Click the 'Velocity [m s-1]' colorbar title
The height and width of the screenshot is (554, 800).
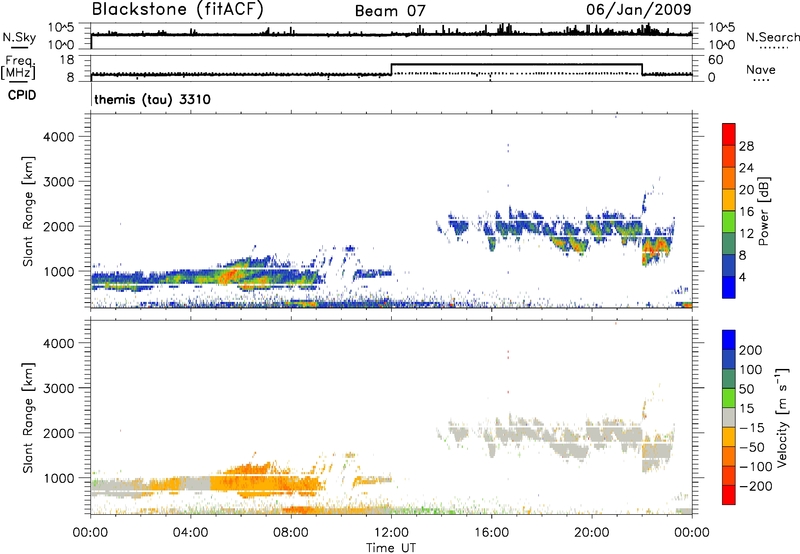point(782,418)
